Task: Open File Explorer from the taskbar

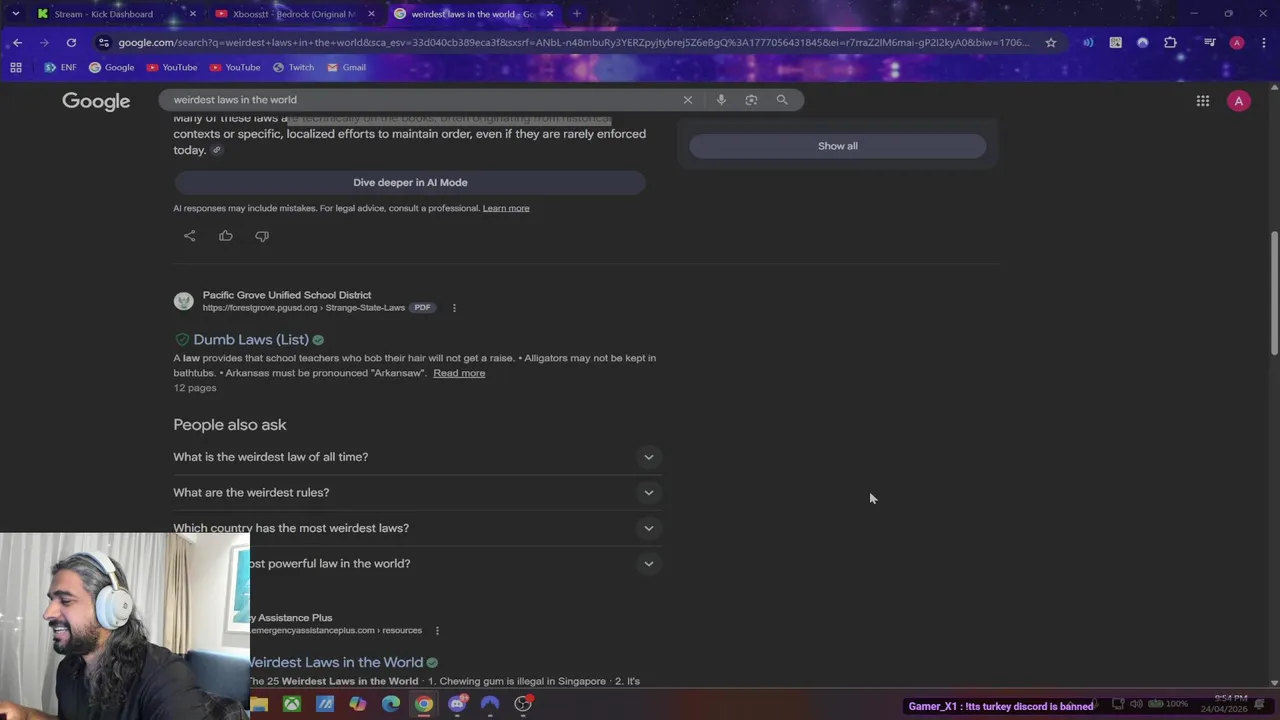Action: 259,704
